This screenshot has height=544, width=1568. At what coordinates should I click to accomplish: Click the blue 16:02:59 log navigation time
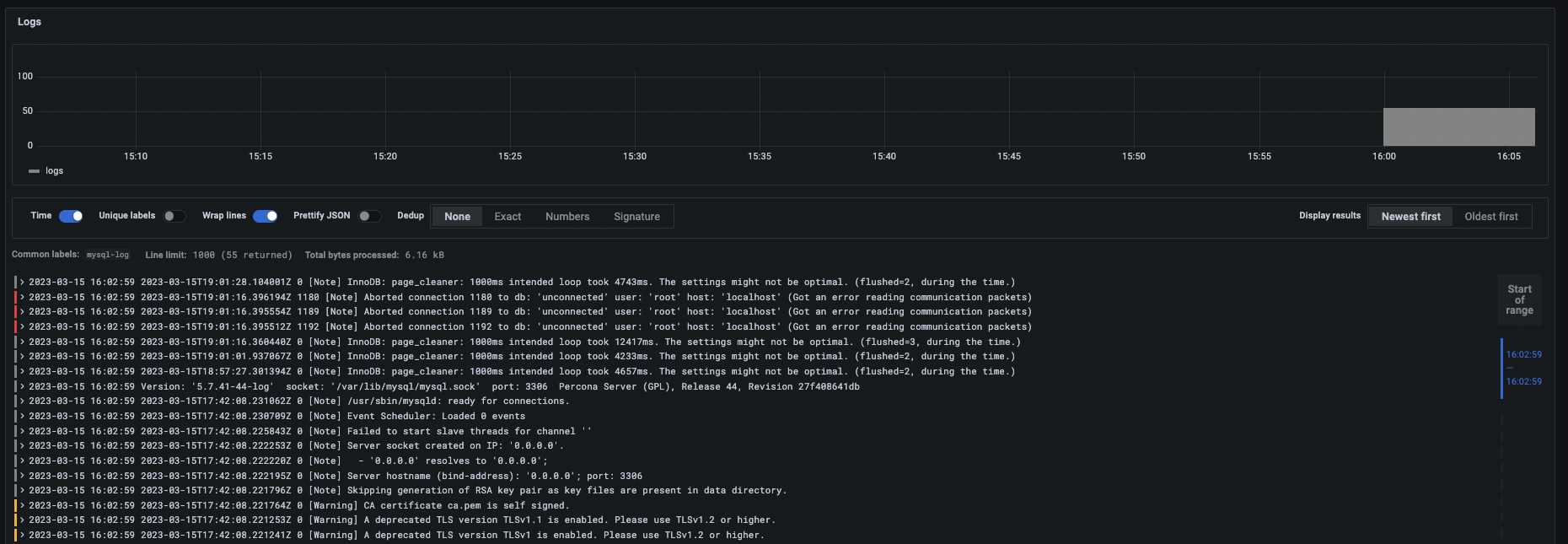coord(1523,355)
